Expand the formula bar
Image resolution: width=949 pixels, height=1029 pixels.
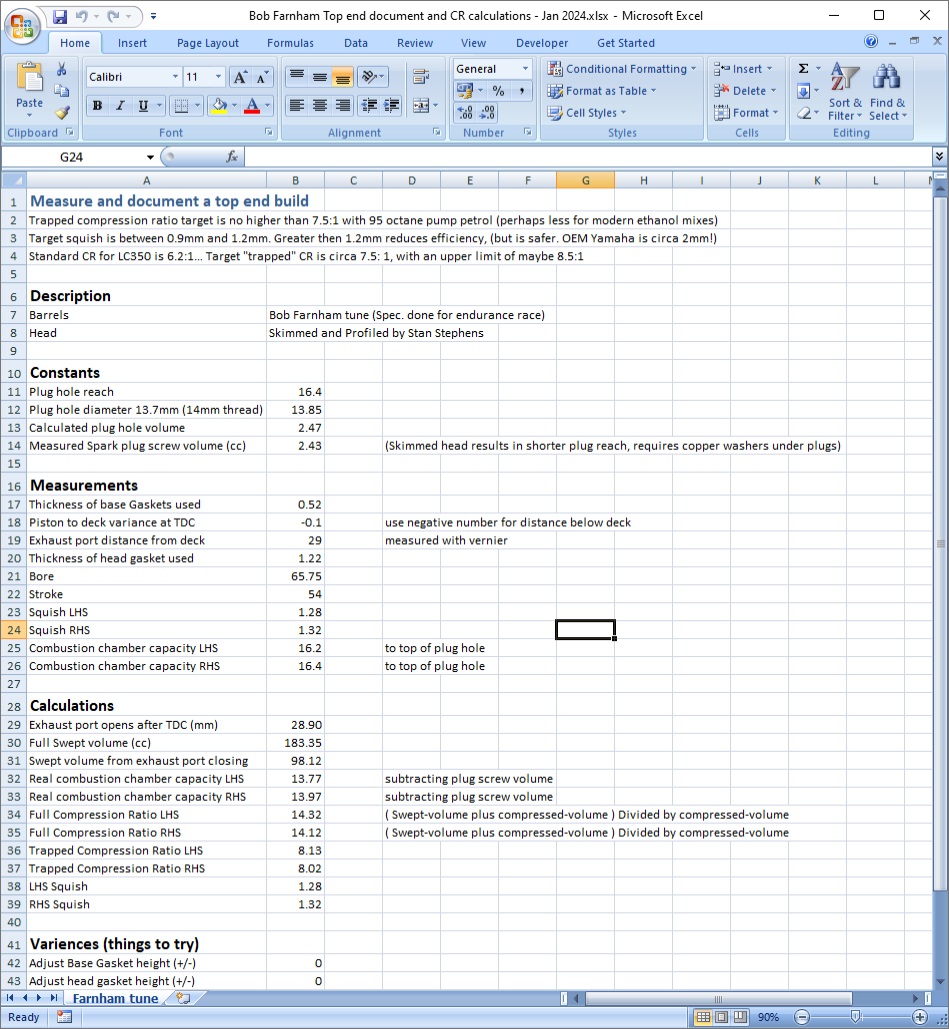coord(939,156)
